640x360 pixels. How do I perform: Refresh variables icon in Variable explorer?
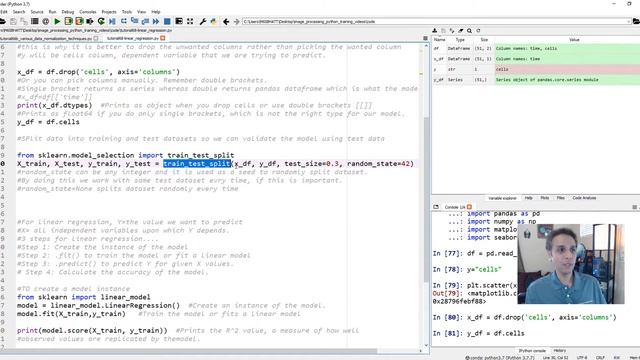point(478,31)
